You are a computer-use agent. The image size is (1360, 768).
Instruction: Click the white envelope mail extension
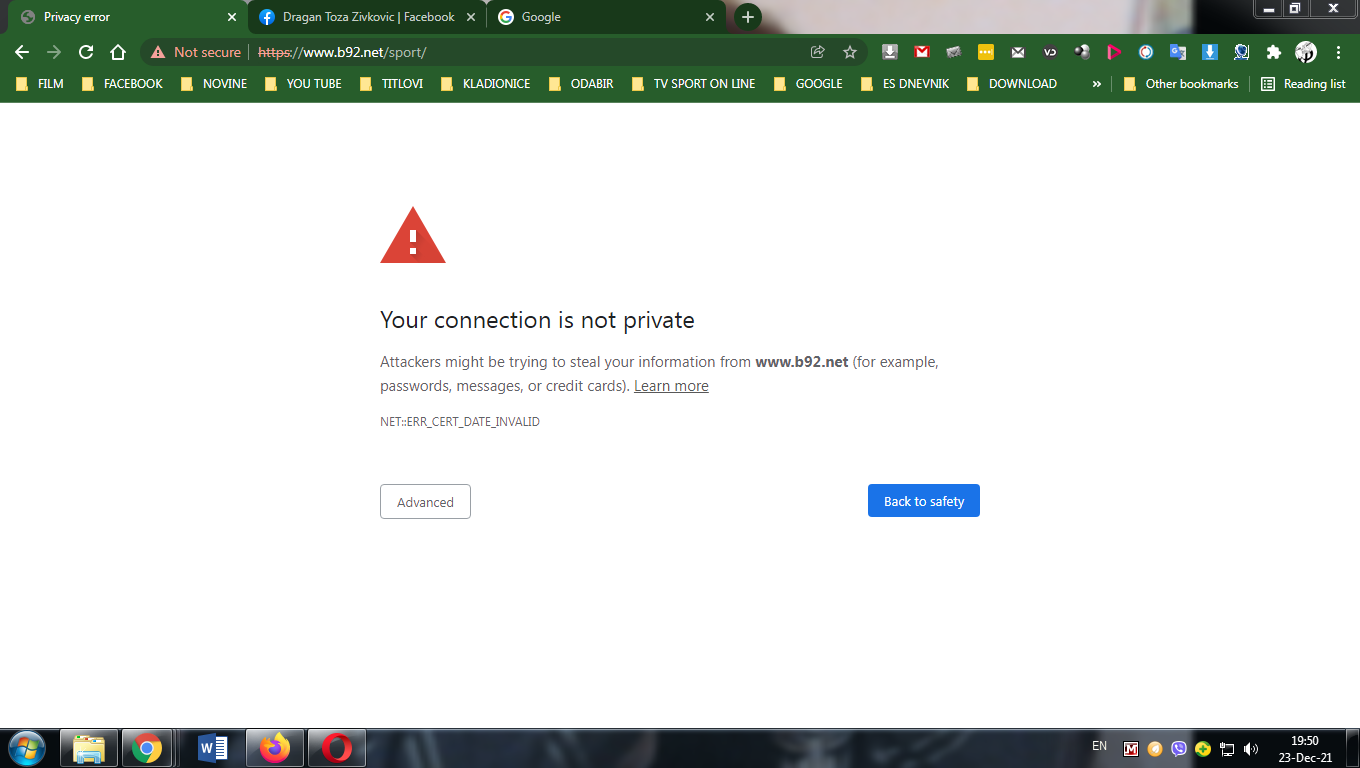click(1018, 52)
